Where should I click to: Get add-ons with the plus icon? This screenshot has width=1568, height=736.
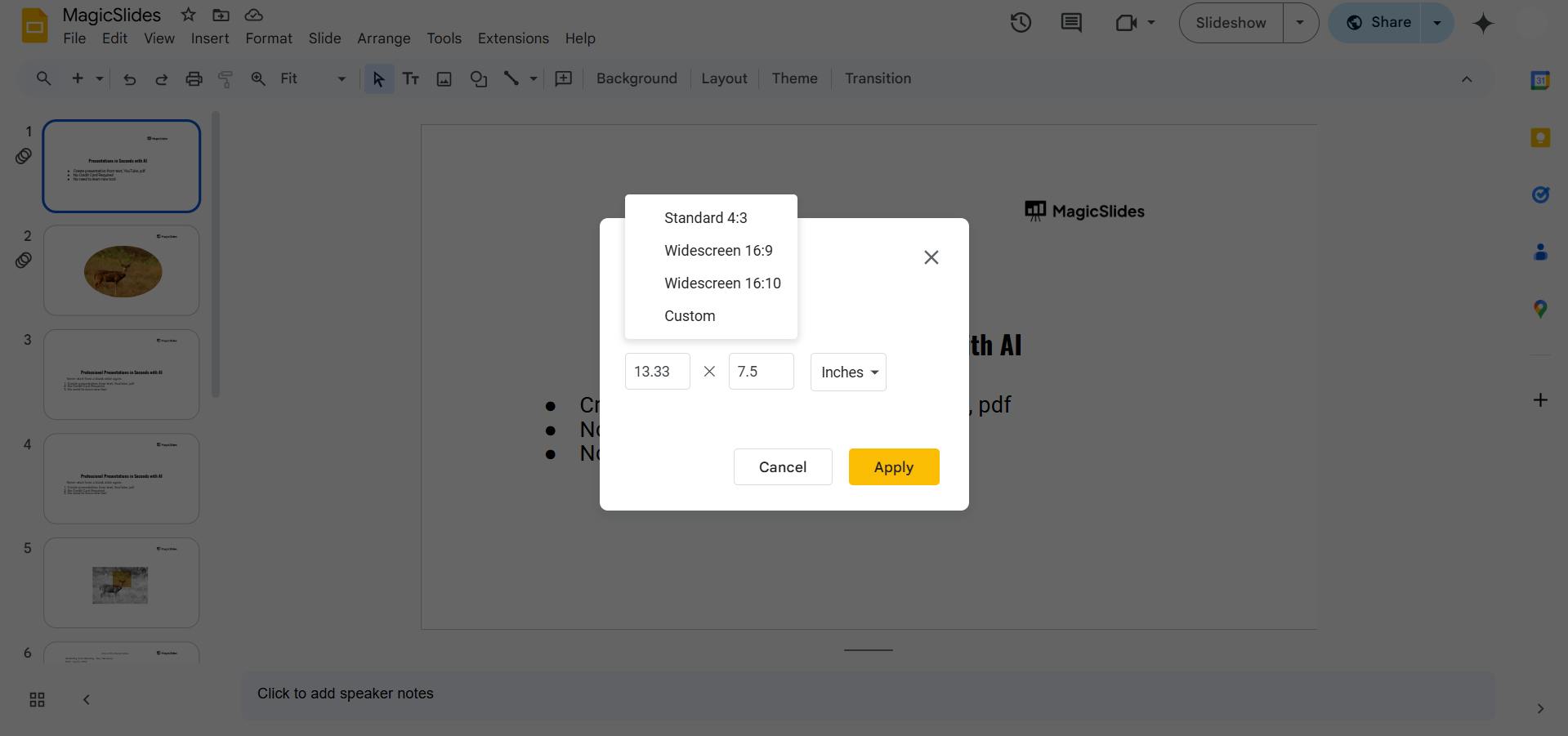[x=1540, y=399]
